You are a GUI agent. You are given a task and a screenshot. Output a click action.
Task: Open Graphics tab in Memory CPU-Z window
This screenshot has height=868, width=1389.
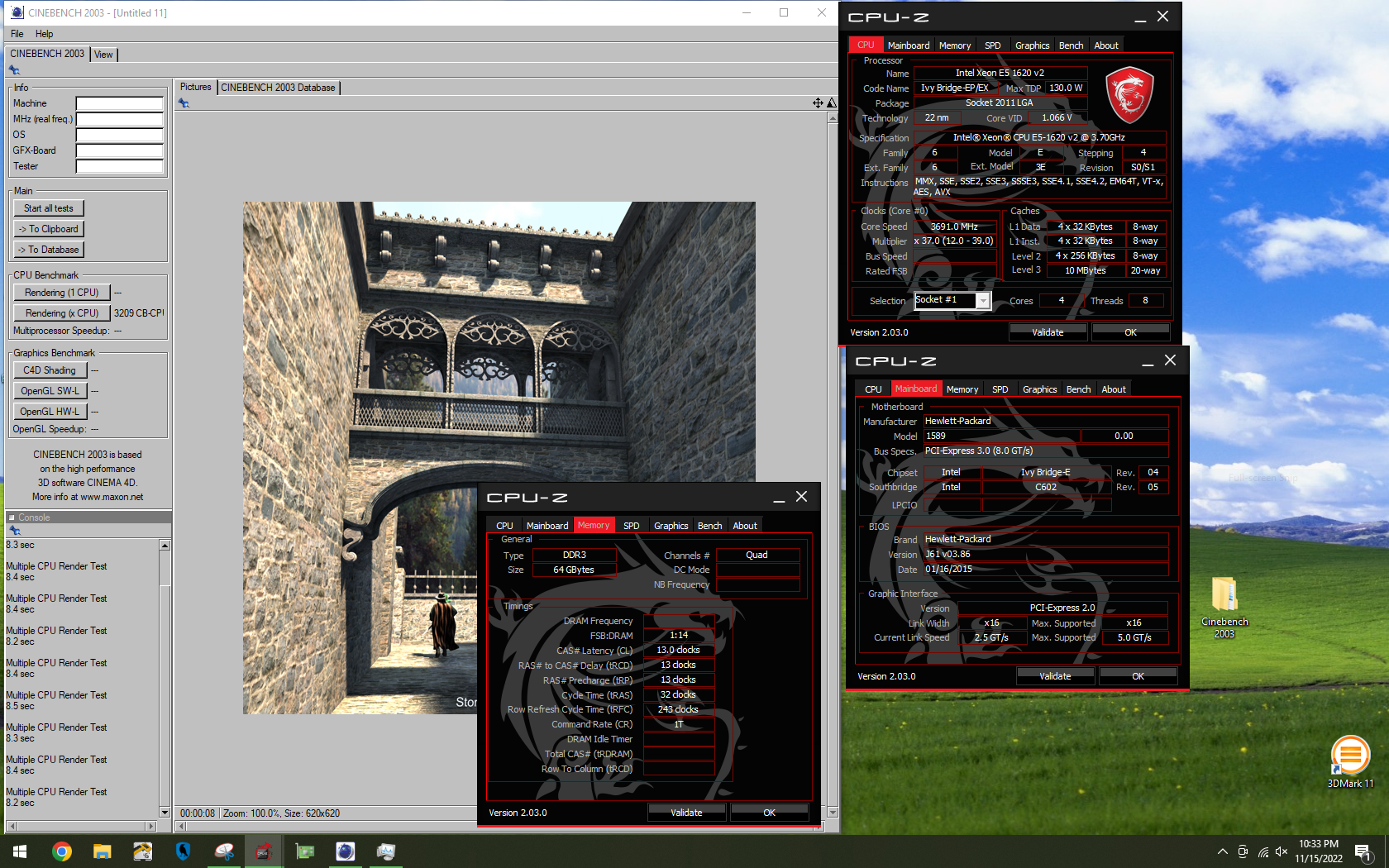click(671, 526)
